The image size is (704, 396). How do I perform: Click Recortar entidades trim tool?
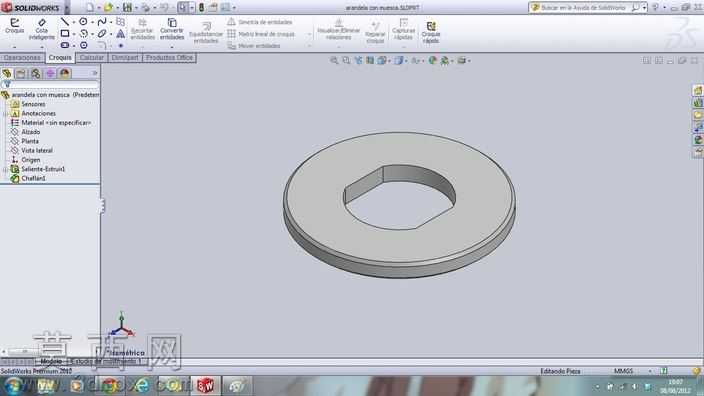(142, 29)
